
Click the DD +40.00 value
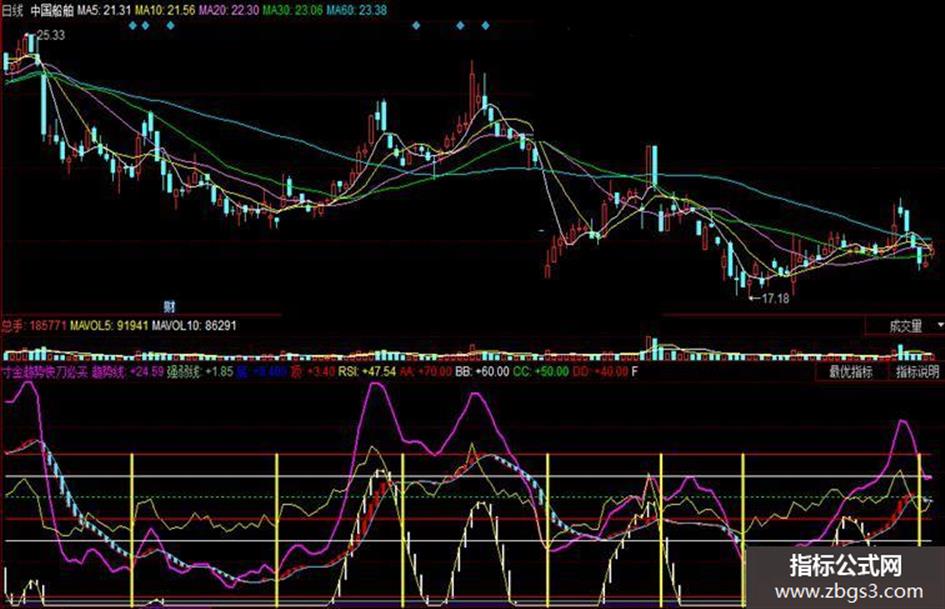600,371
